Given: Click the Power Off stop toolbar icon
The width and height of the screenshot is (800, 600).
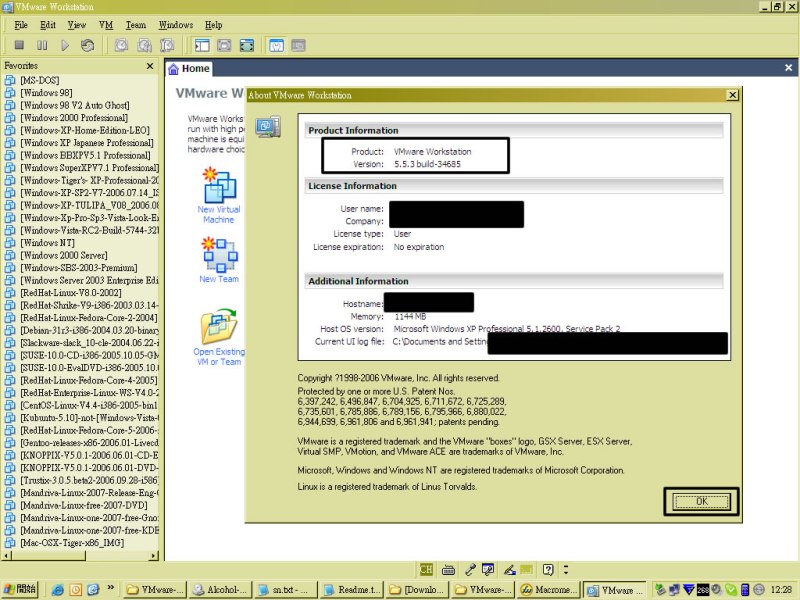Looking at the screenshot, I should [19, 45].
